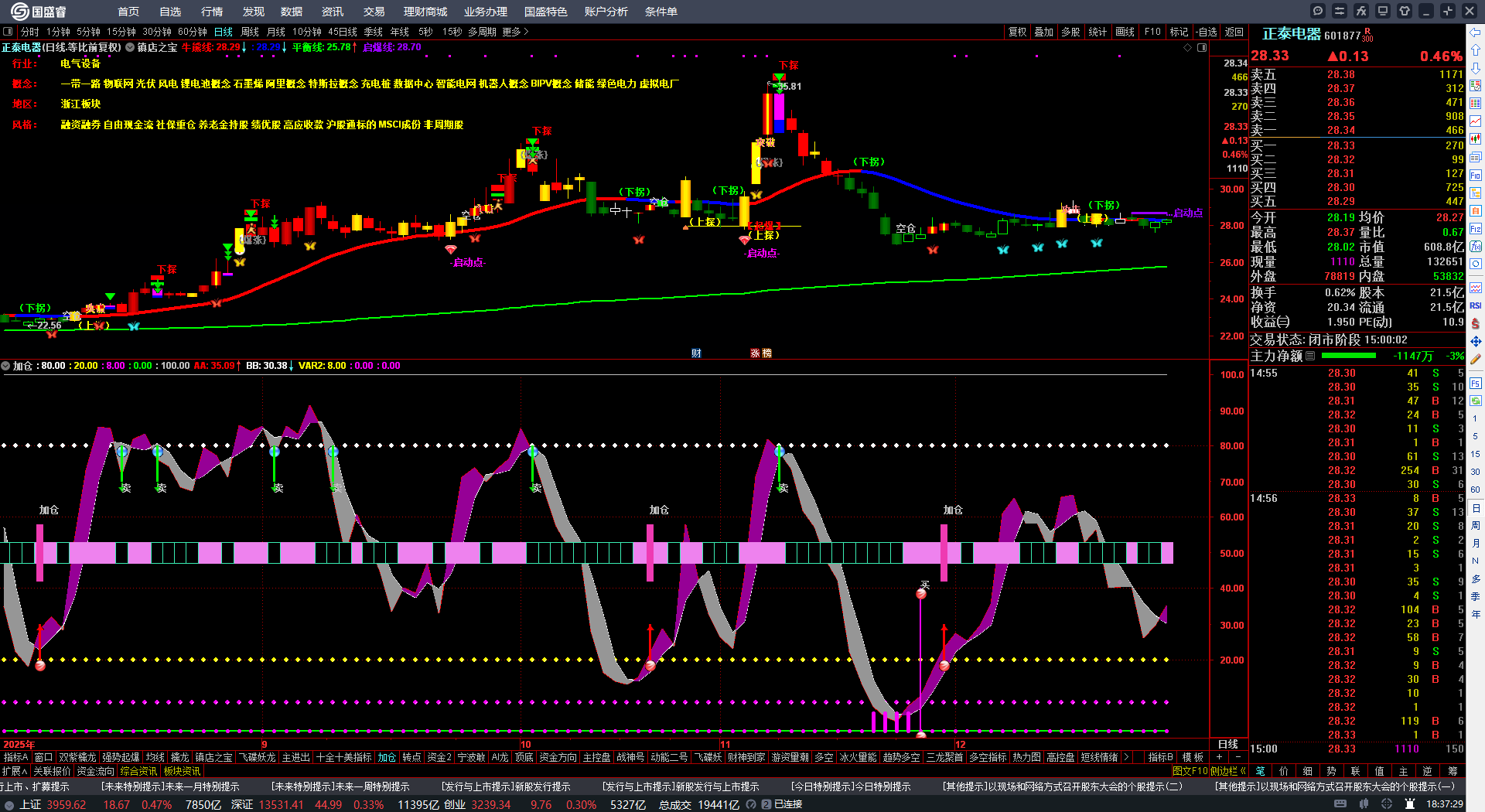Image resolution: width=1485 pixels, height=812 pixels.
Task: Click the 统计 button
Action: [1098, 32]
